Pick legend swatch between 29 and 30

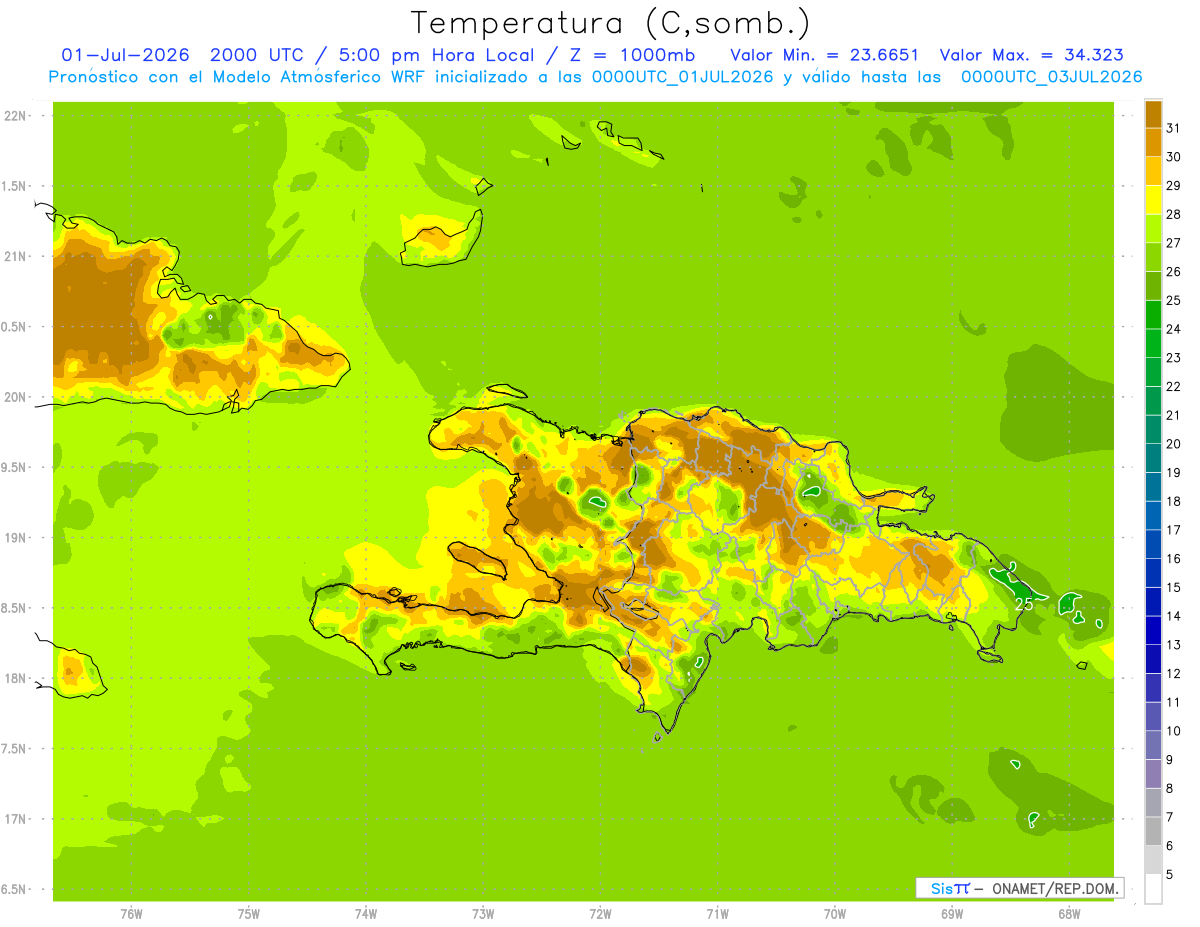coord(1153,170)
